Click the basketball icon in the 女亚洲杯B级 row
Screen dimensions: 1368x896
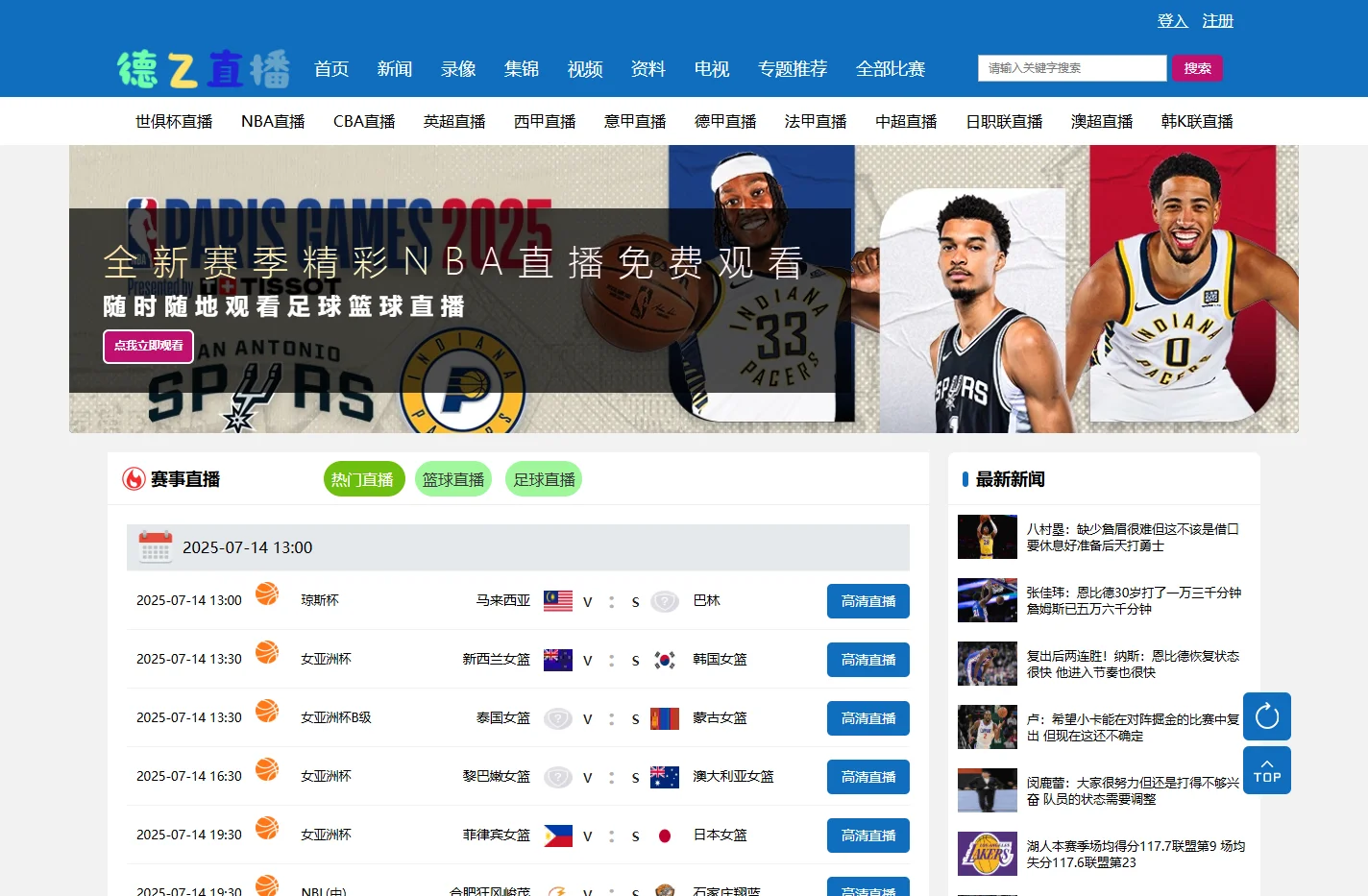point(267,711)
